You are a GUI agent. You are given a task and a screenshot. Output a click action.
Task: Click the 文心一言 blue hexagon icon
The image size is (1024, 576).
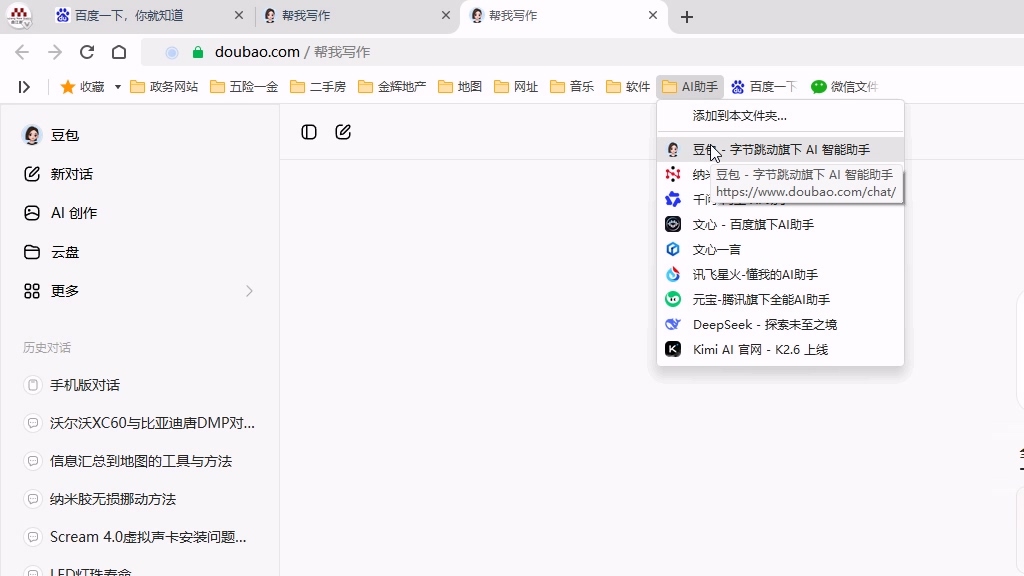click(673, 249)
